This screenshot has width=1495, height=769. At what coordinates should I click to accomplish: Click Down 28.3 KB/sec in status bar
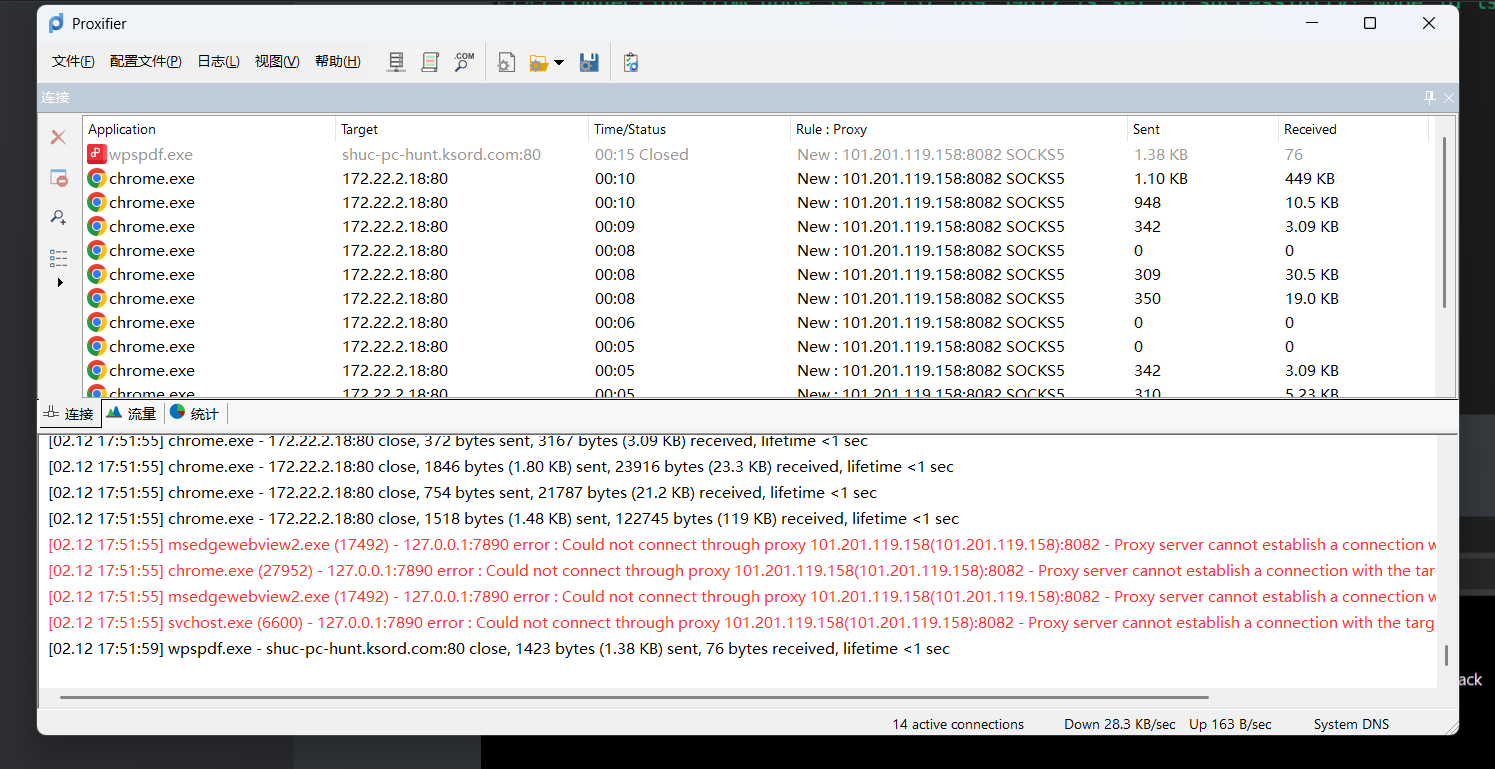[x=1119, y=724]
